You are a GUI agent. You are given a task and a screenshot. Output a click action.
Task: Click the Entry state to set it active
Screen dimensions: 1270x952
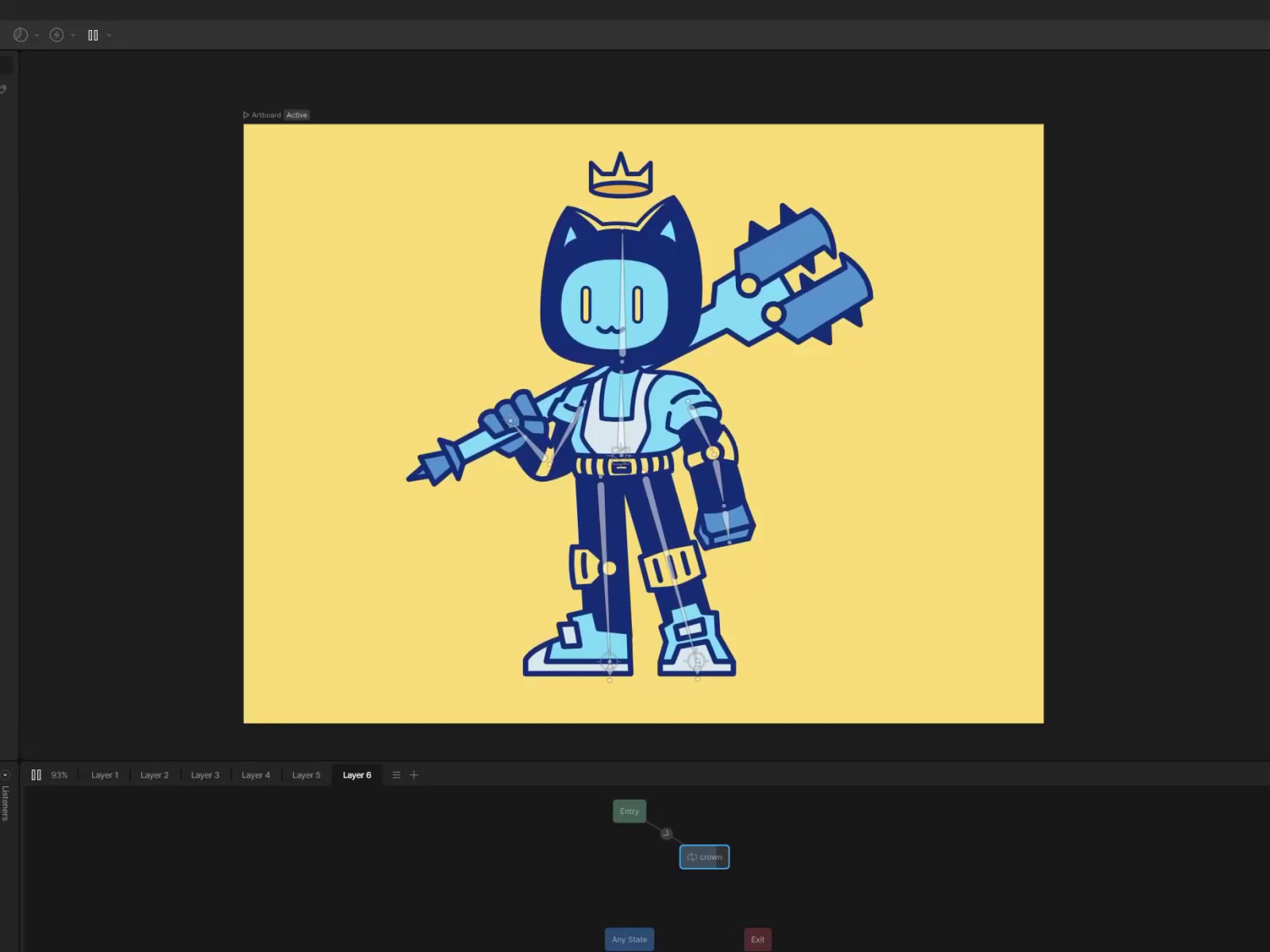click(629, 811)
